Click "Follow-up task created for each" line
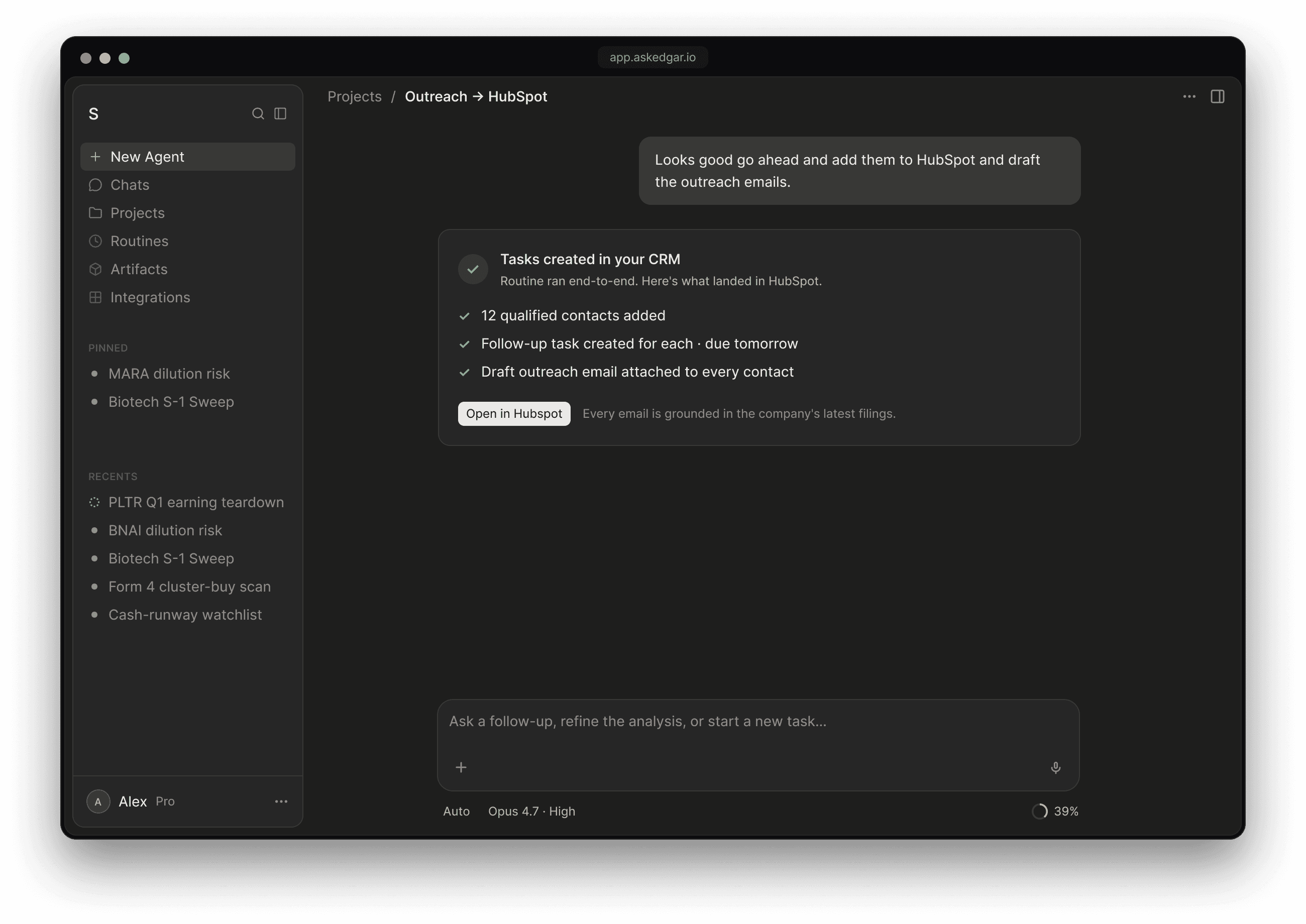Screen dimensions: 1306x924 point(639,343)
